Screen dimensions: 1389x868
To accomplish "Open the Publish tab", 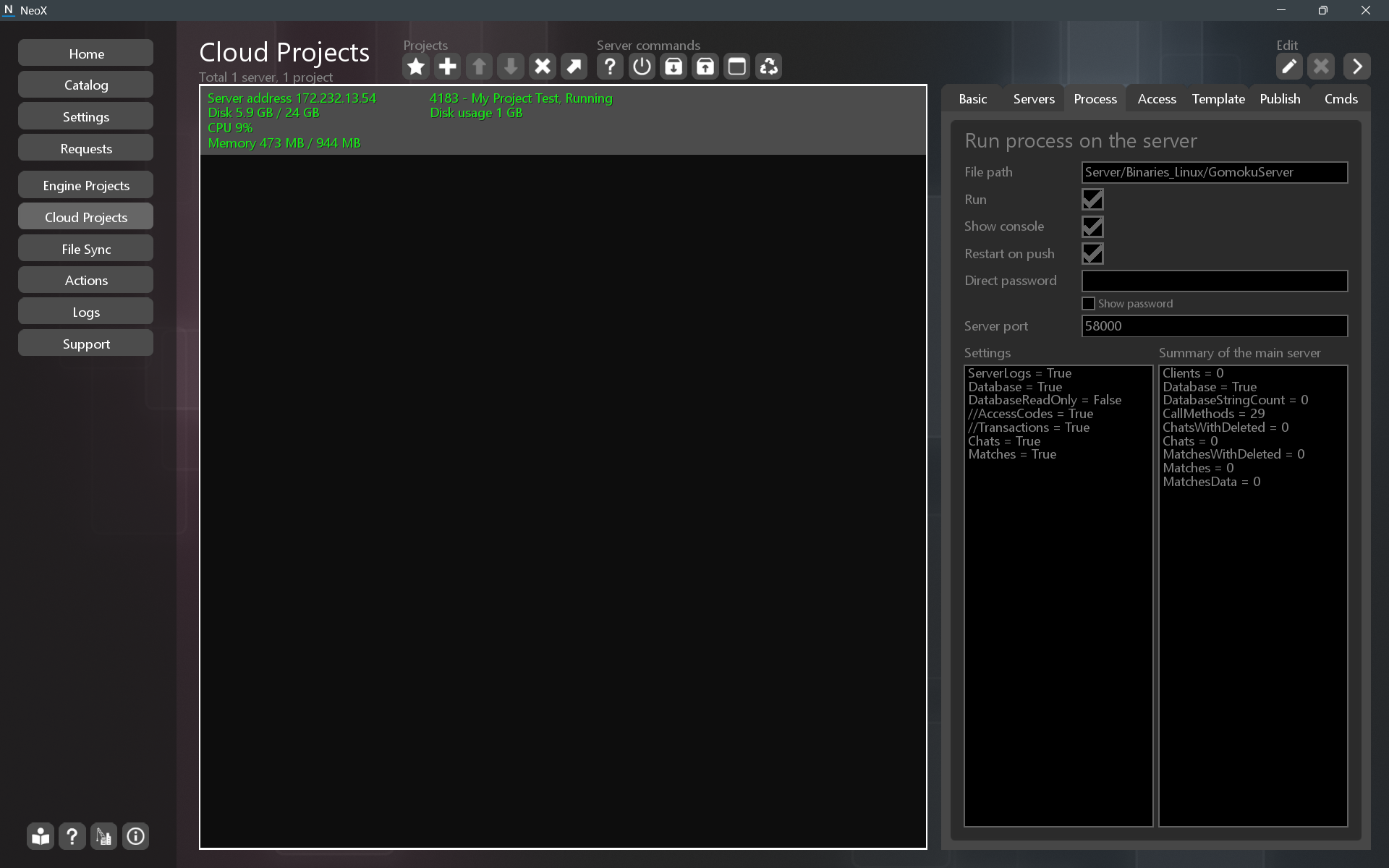I will [x=1279, y=99].
